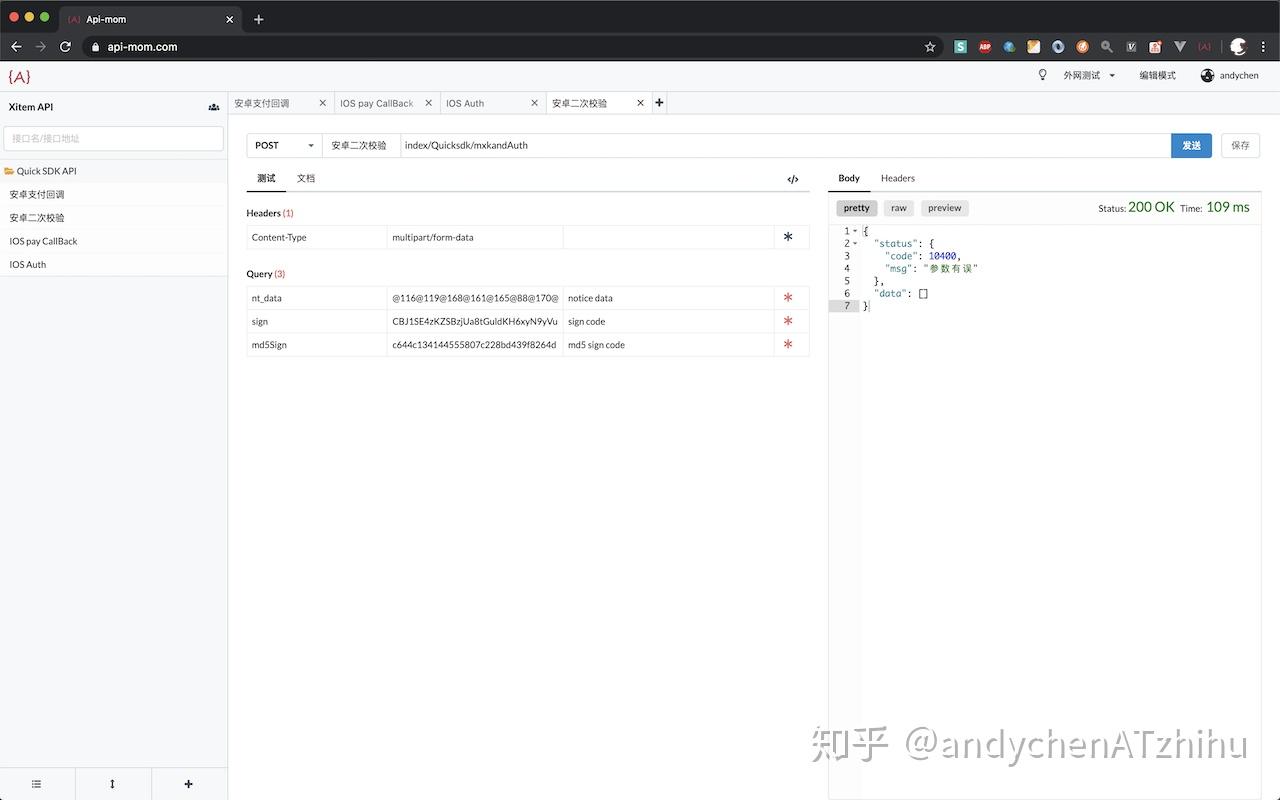Toggle required asterisk for md5Sign parameter
Screen dimensions: 1280x800
pos(788,345)
